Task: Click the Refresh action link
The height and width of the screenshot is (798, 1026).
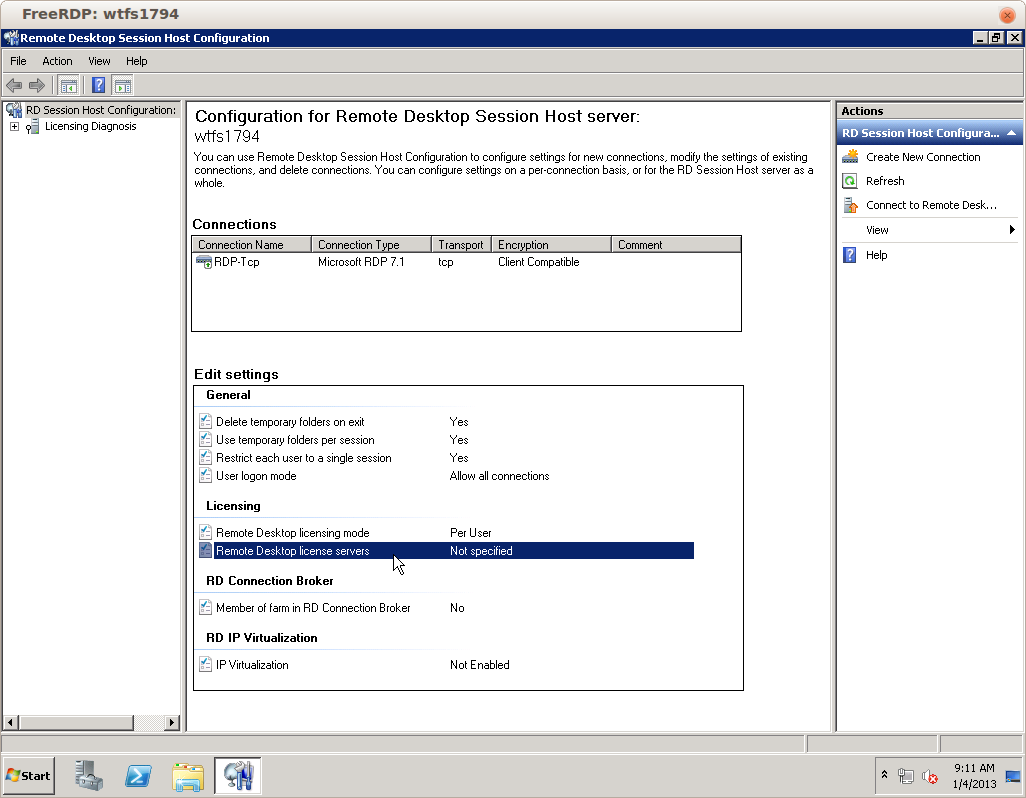Action: 885,181
